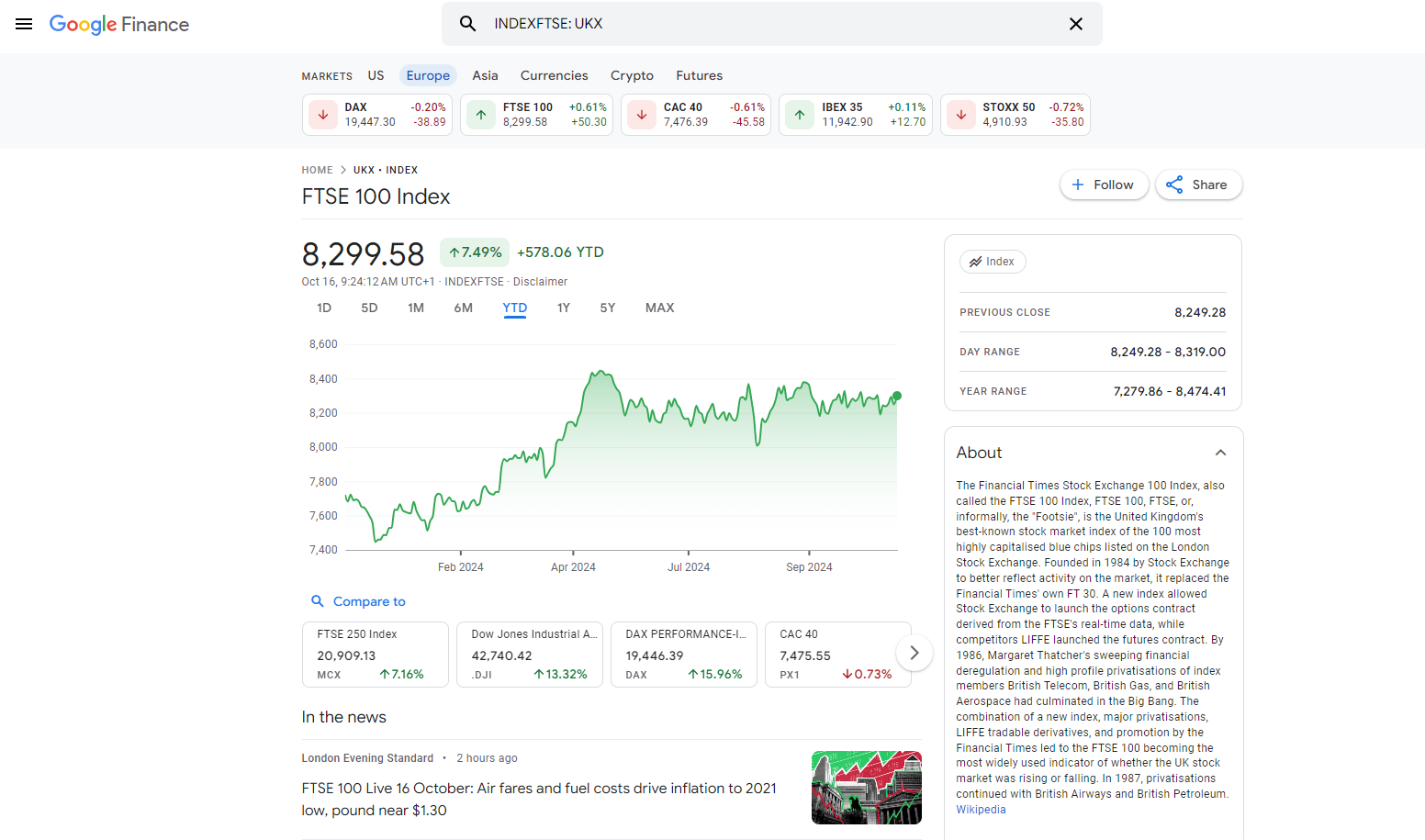
Task: Show next comparison cards with arrow
Action: [914, 653]
